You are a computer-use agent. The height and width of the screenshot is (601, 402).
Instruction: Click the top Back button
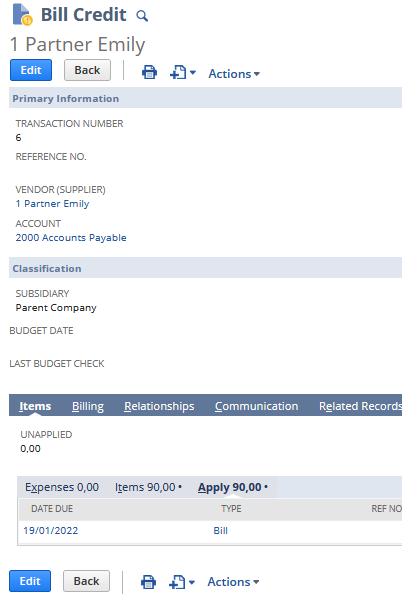(x=87, y=70)
